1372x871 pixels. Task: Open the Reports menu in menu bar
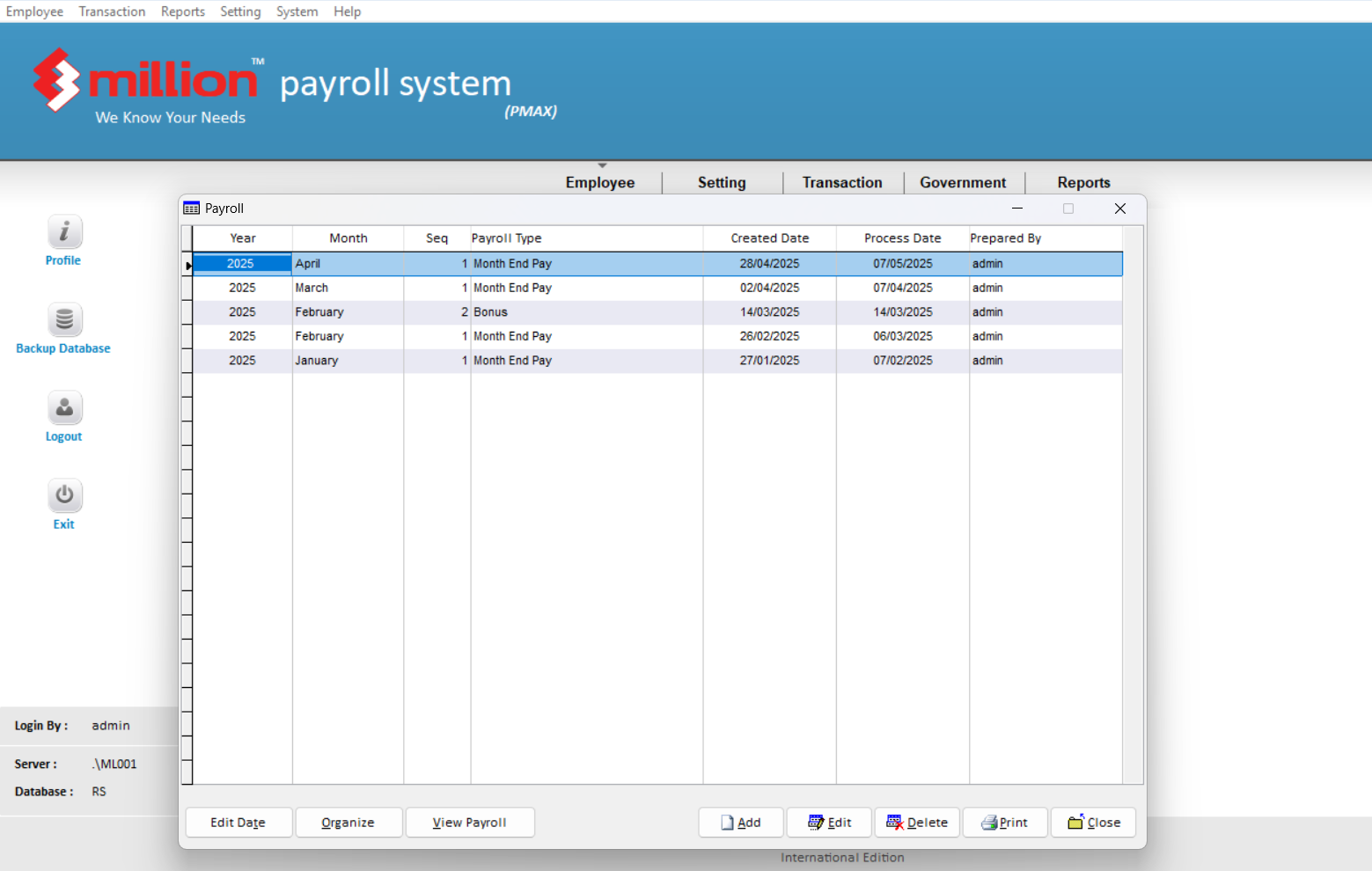pyautogui.click(x=182, y=11)
